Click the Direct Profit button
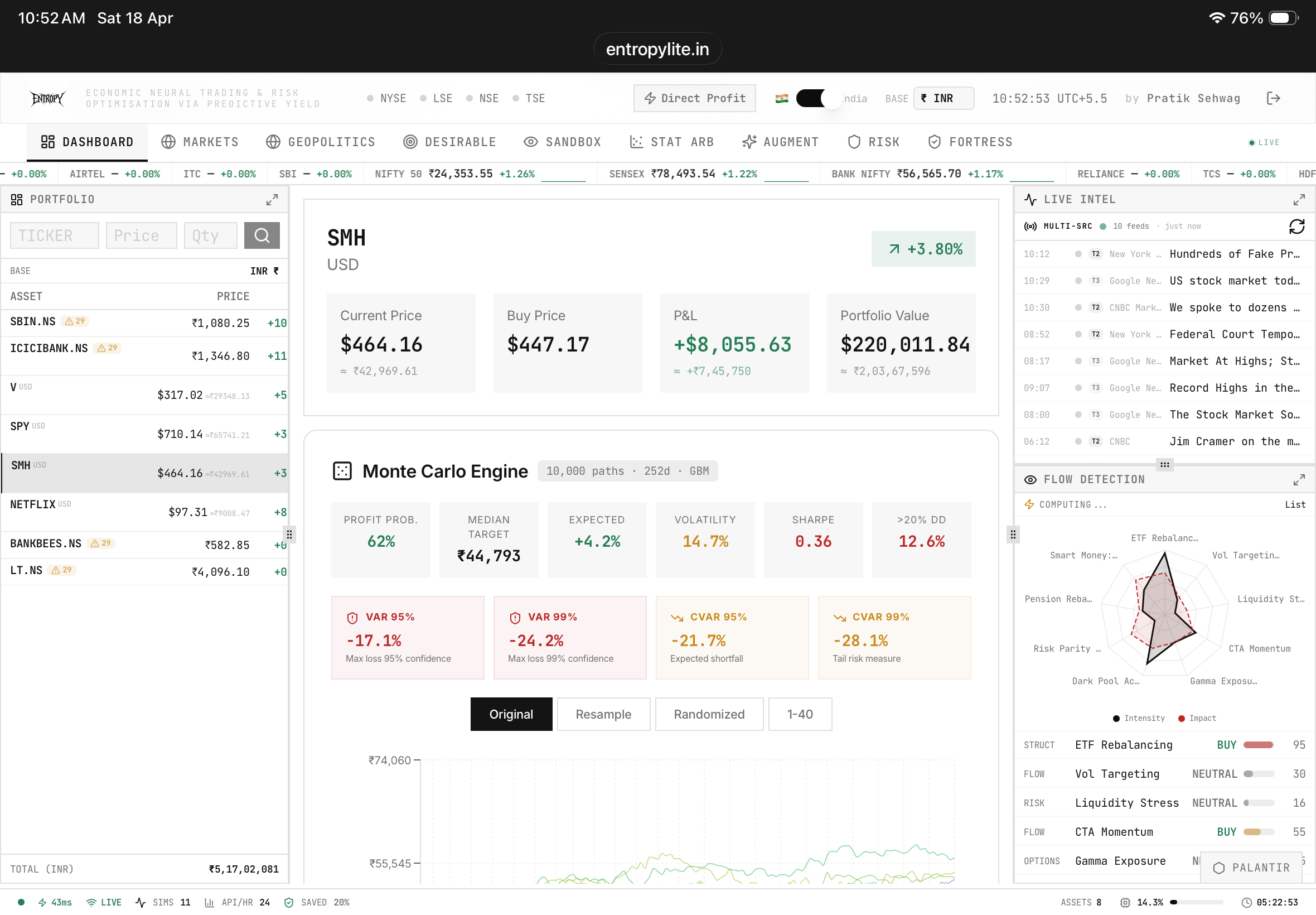Viewport: 1316px width, 915px height. pos(694,98)
